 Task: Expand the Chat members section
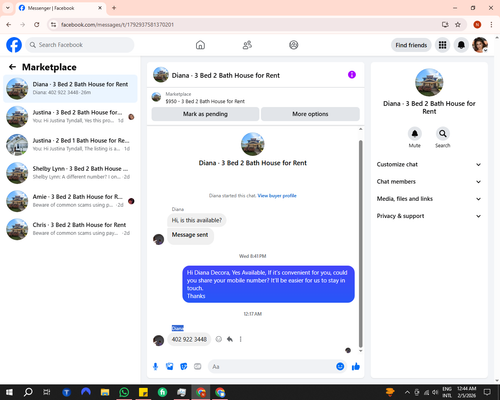coord(429,182)
